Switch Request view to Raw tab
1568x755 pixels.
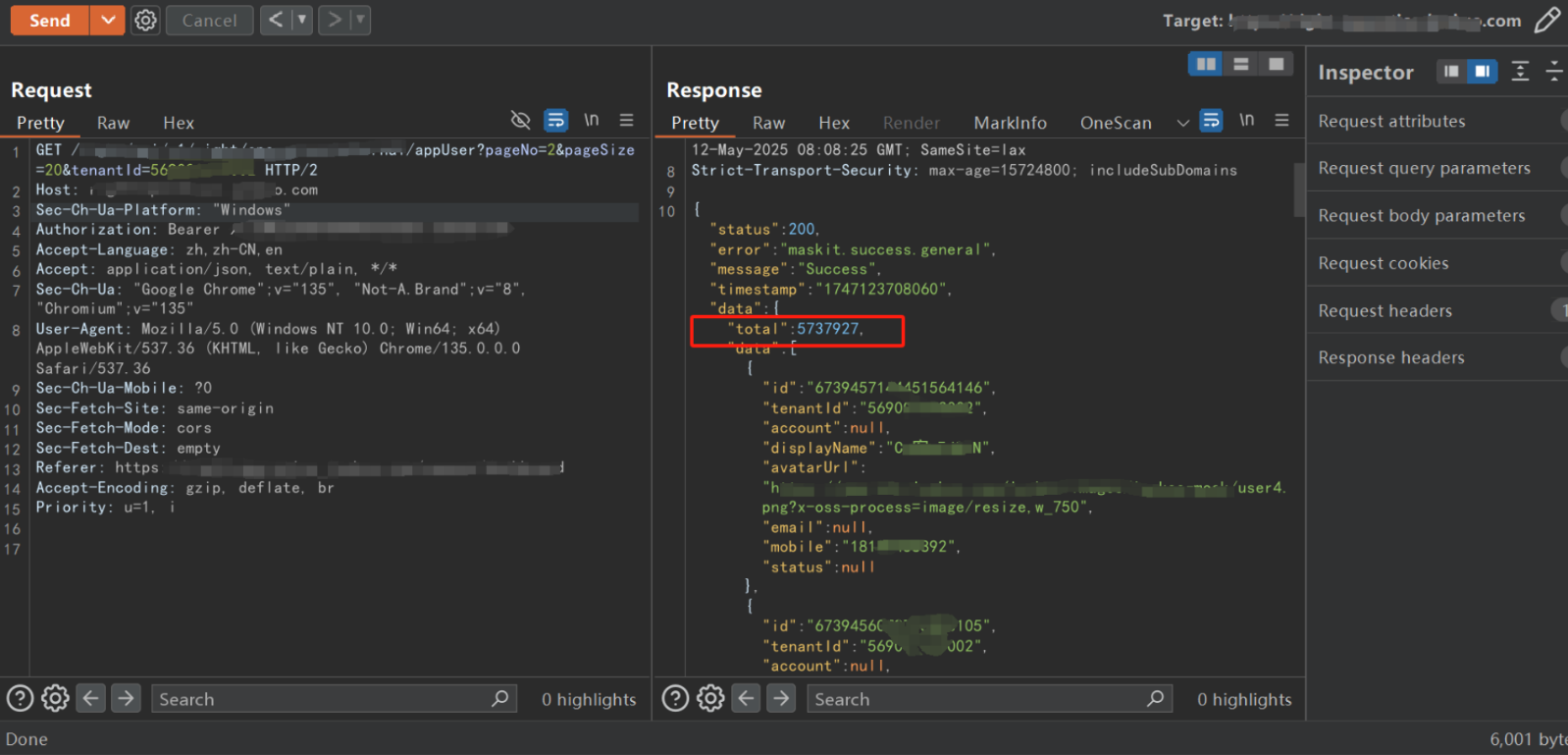pos(113,123)
